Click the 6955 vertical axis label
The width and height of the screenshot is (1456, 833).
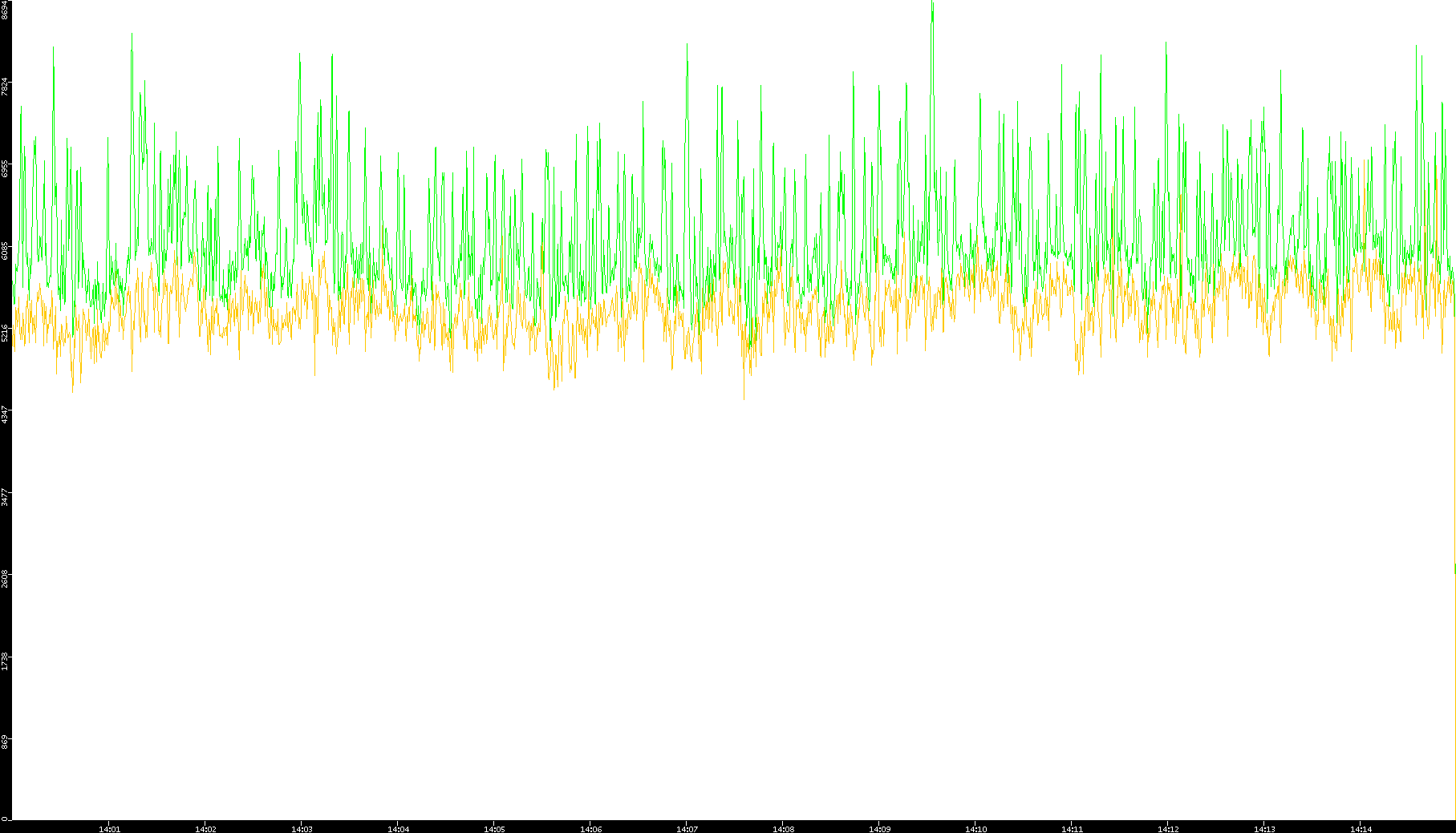click(x=6, y=168)
